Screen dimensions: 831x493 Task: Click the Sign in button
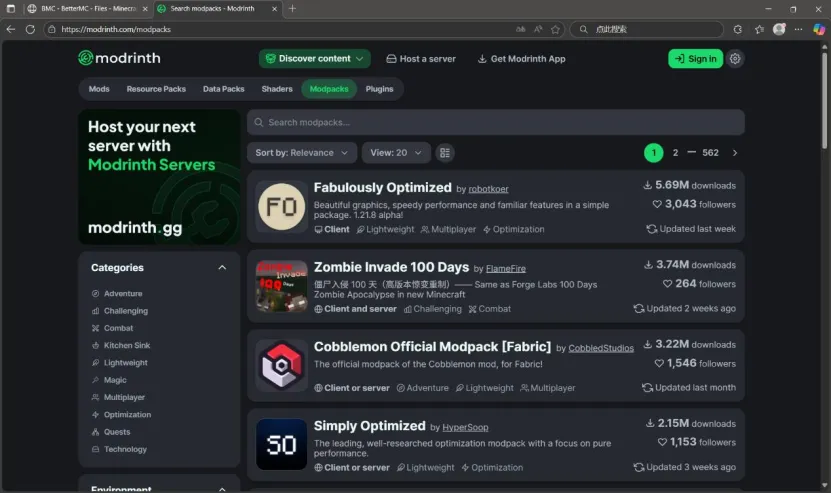click(x=695, y=59)
